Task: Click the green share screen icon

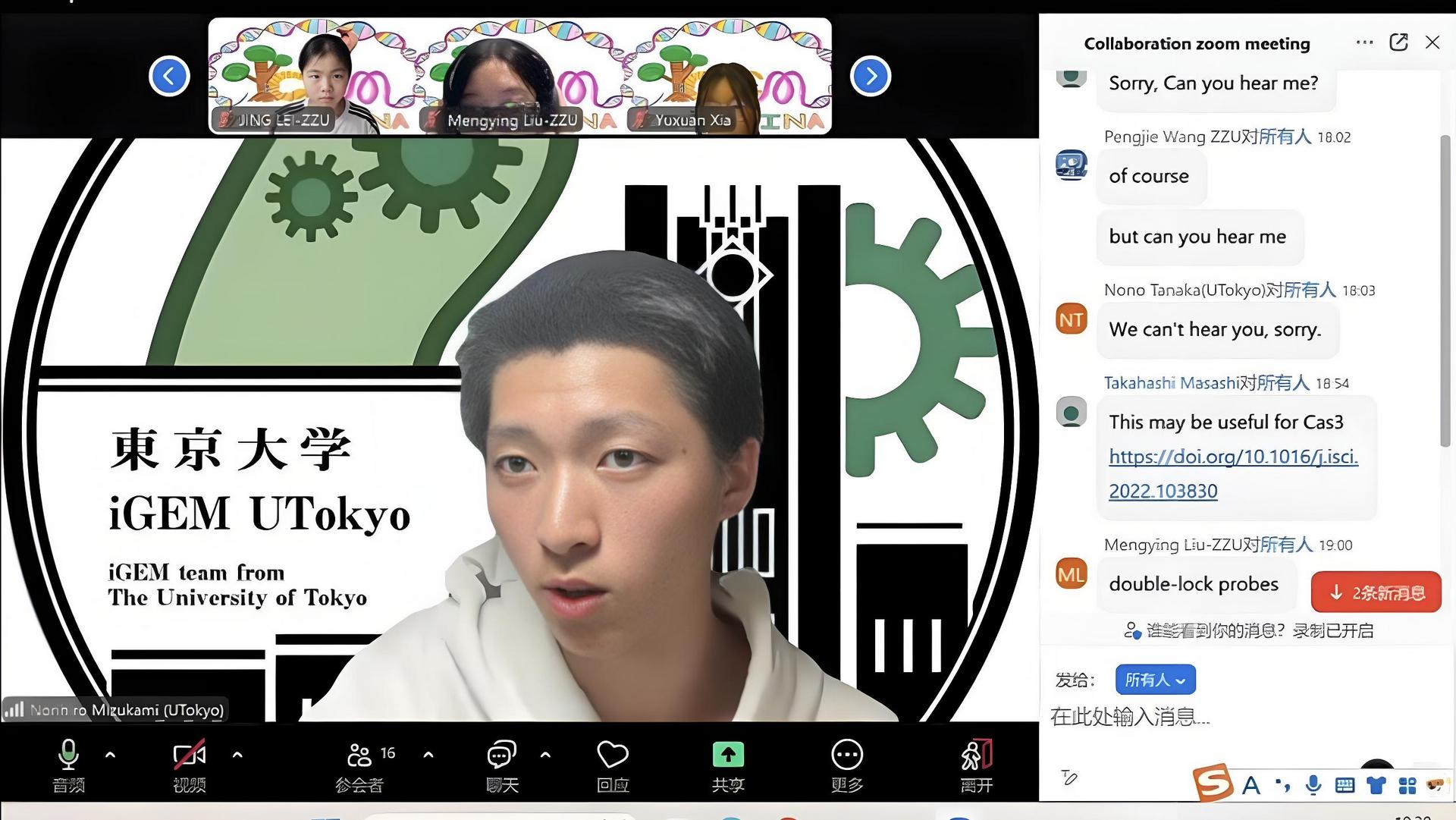Action: 728,755
